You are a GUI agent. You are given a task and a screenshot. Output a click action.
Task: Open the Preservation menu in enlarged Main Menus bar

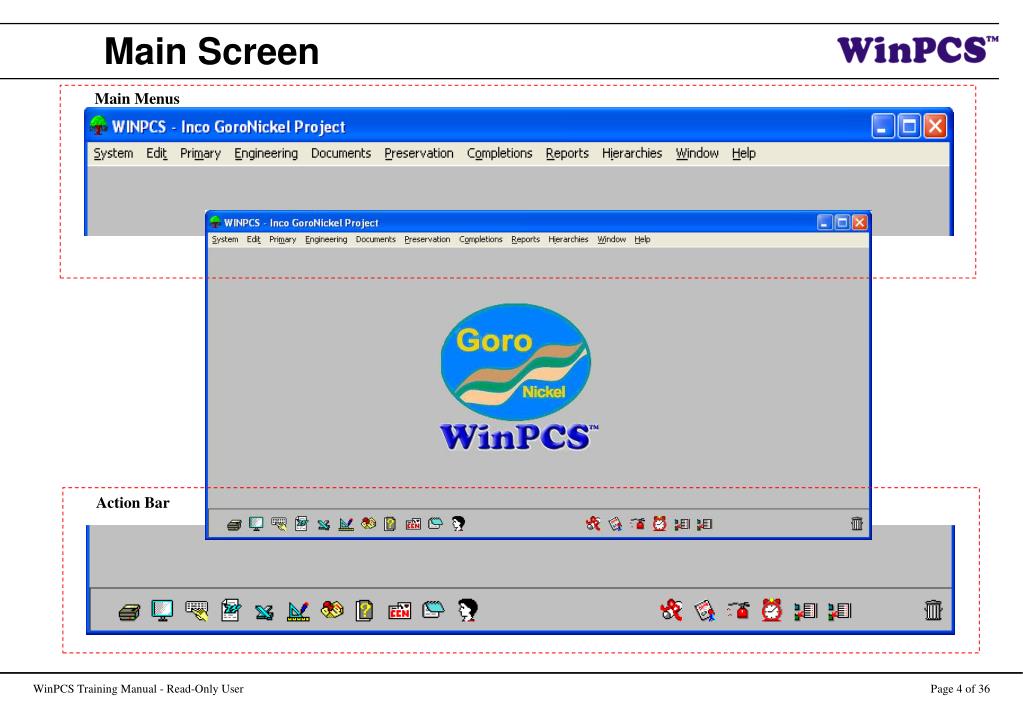pyautogui.click(x=419, y=153)
